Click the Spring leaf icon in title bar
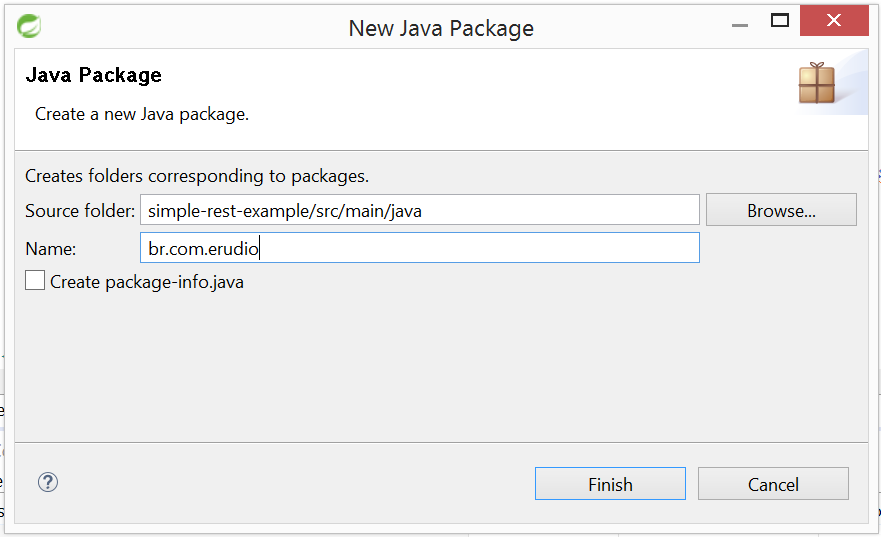881x537 pixels. 30,27
